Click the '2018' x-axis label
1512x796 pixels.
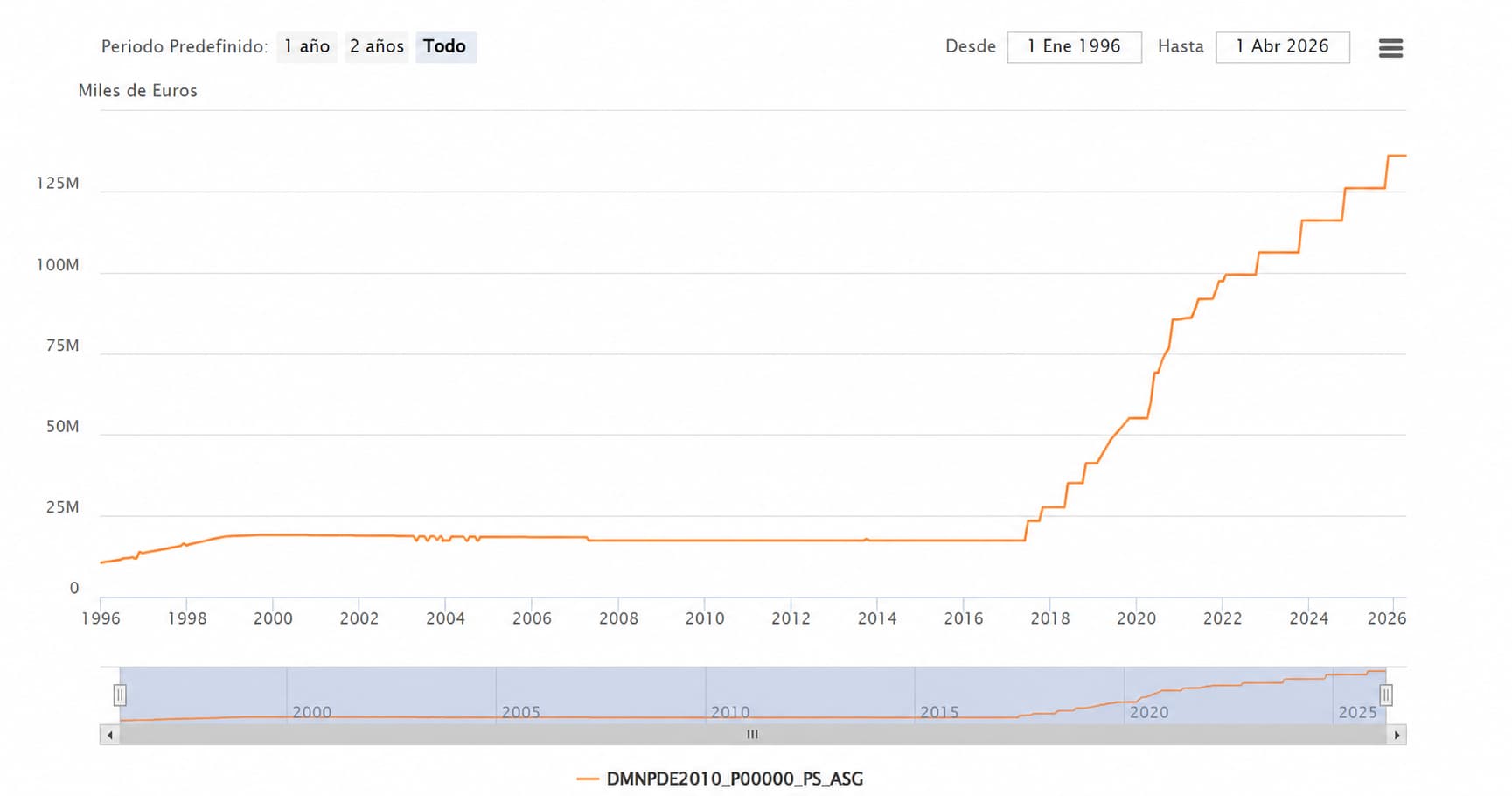point(1050,618)
